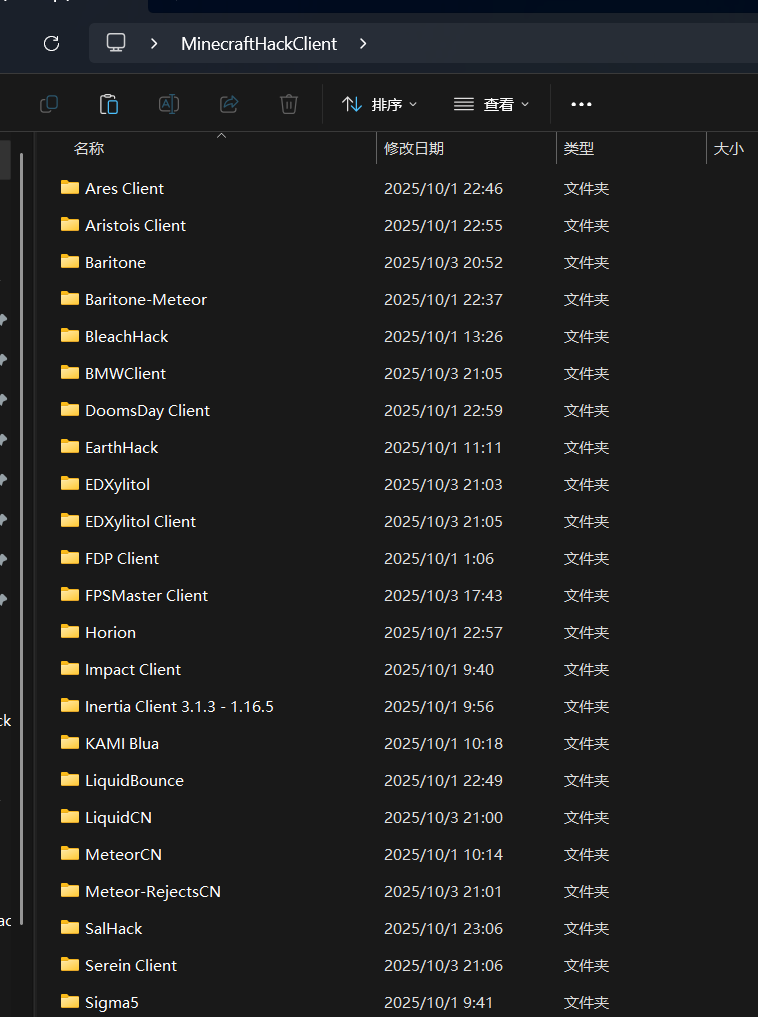The image size is (758, 1017).
Task: Click the Paste clipboard icon
Action: (x=108, y=104)
